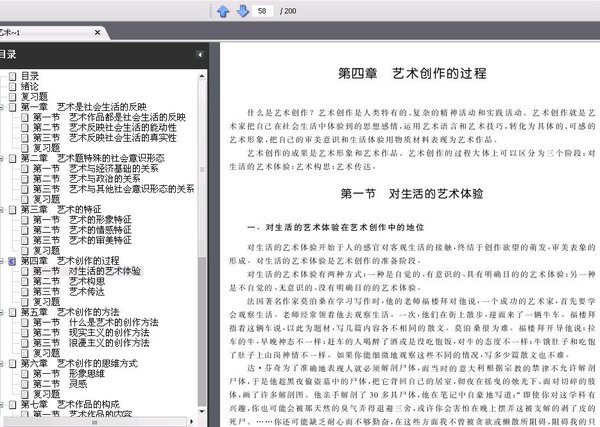This screenshot has height=427, width=600.
Task: Click page icon beside 第三章 bookmark
Action: [13, 209]
